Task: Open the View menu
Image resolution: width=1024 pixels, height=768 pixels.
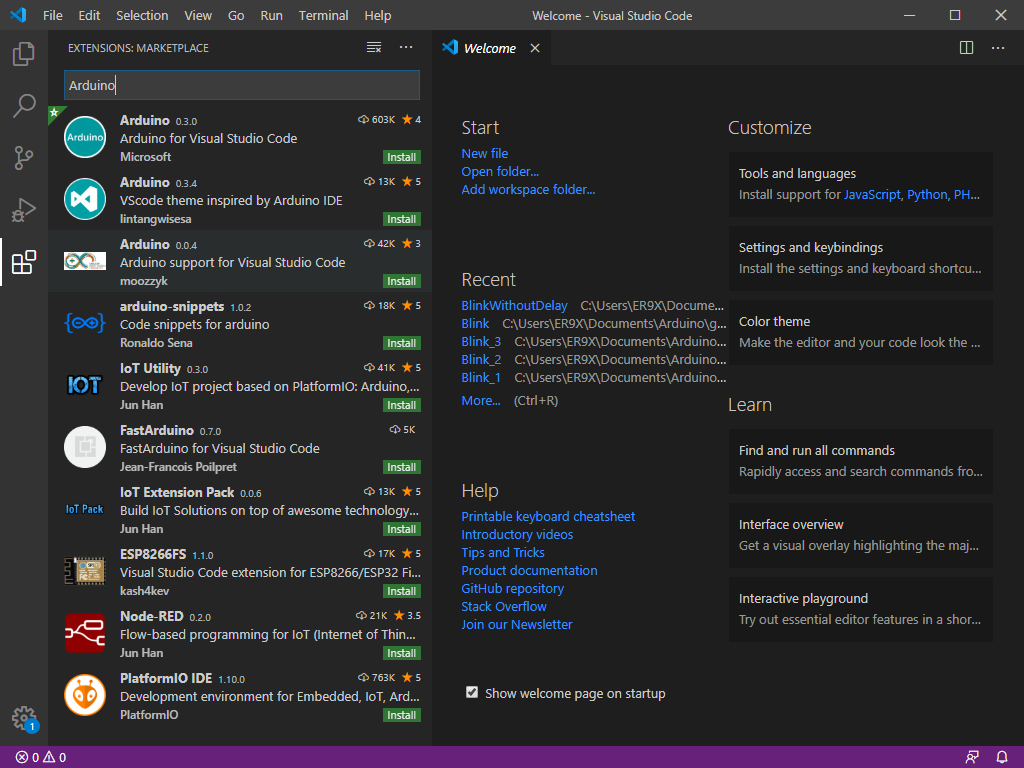Action: [x=198, y=16]
